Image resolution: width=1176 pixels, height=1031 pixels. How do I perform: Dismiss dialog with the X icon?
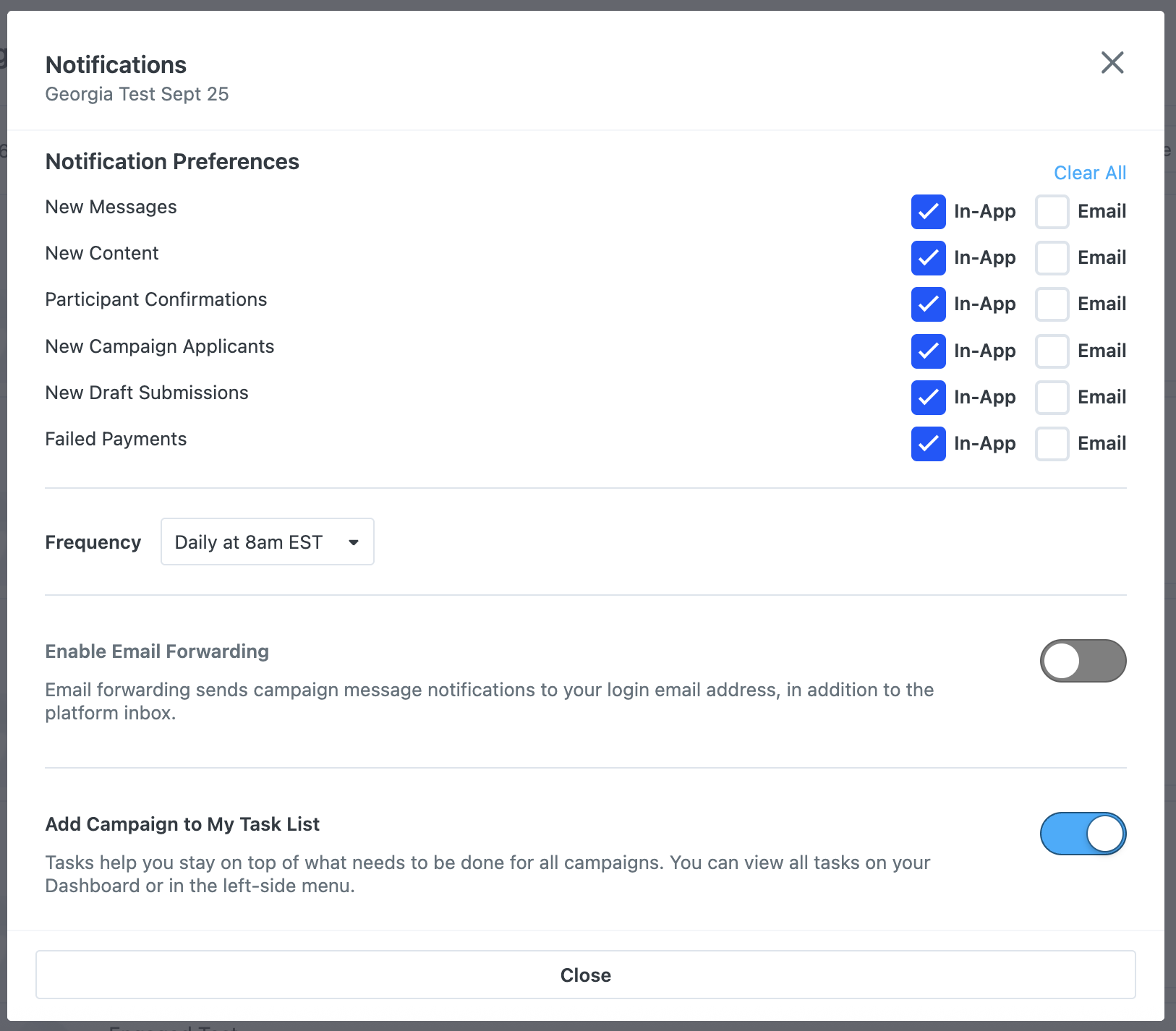[1112, 63]
